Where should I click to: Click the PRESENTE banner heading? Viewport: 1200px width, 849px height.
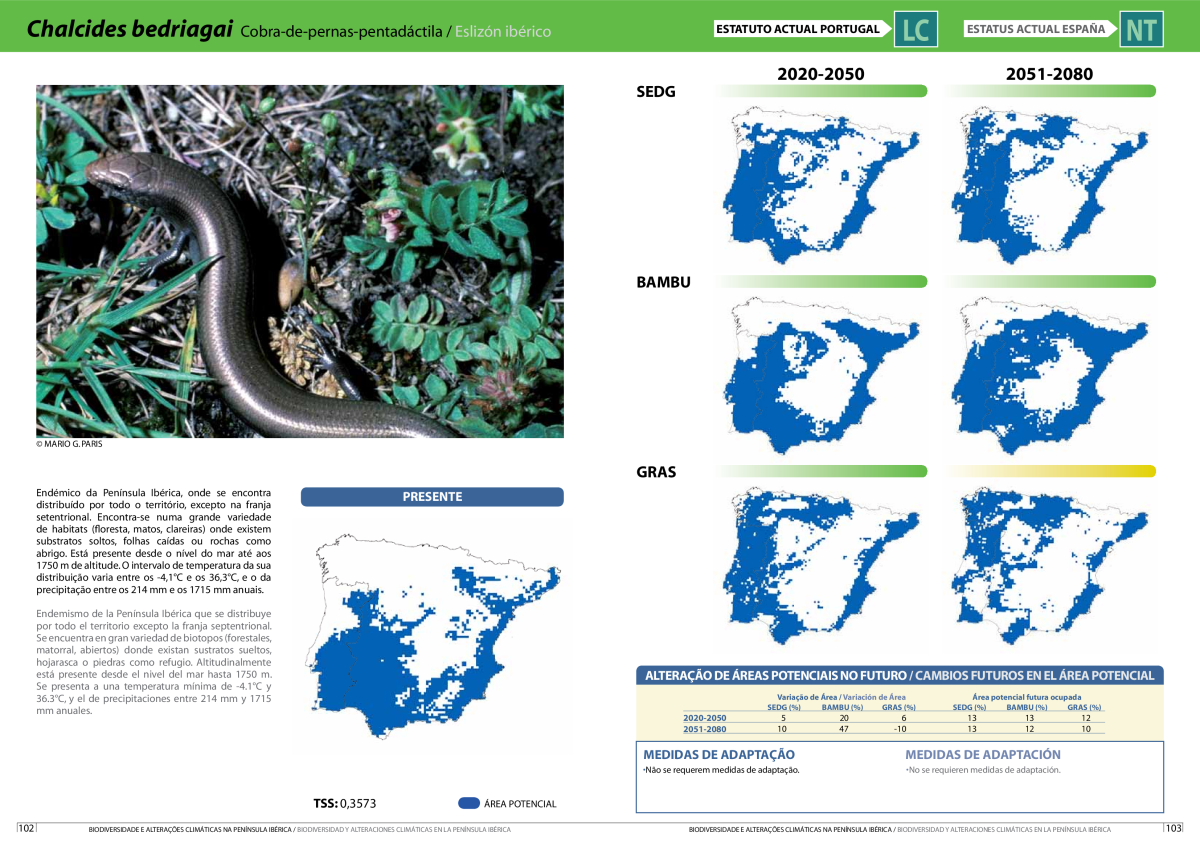(x=432, y=497)
